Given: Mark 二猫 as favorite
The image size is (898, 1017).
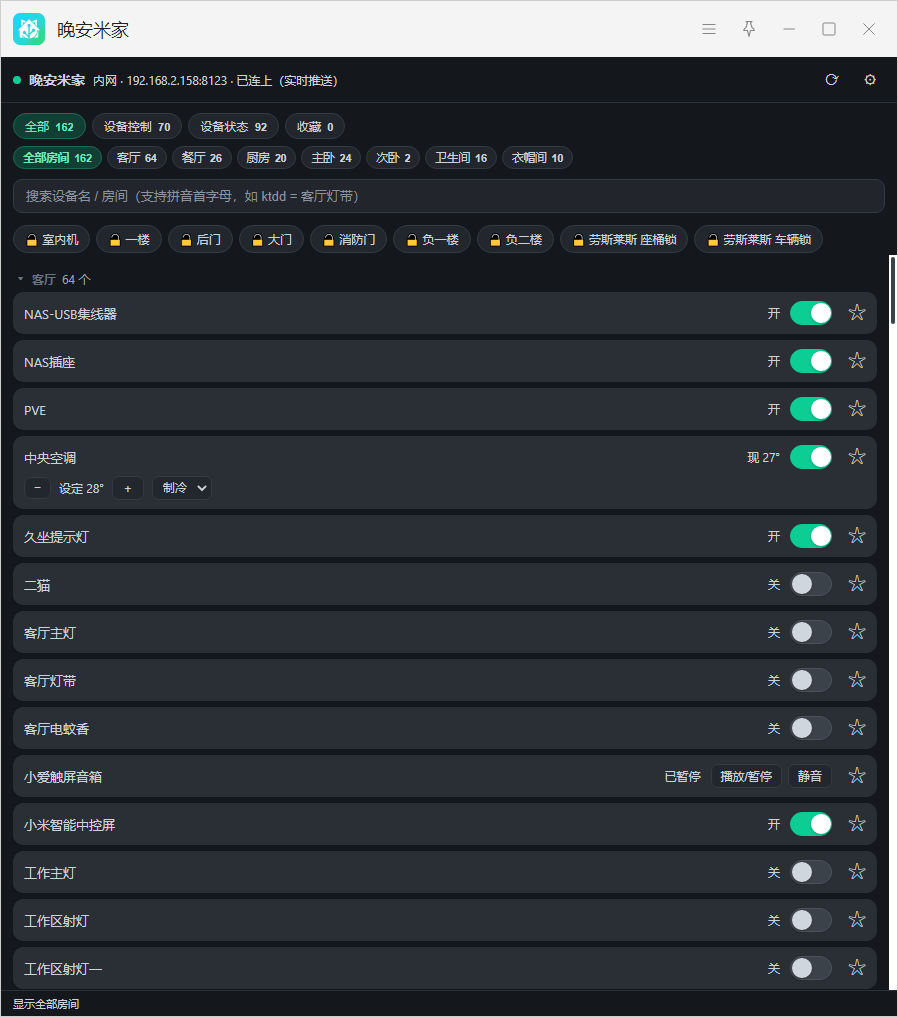Looking at the screenshot, I should [x=857, y=584].
